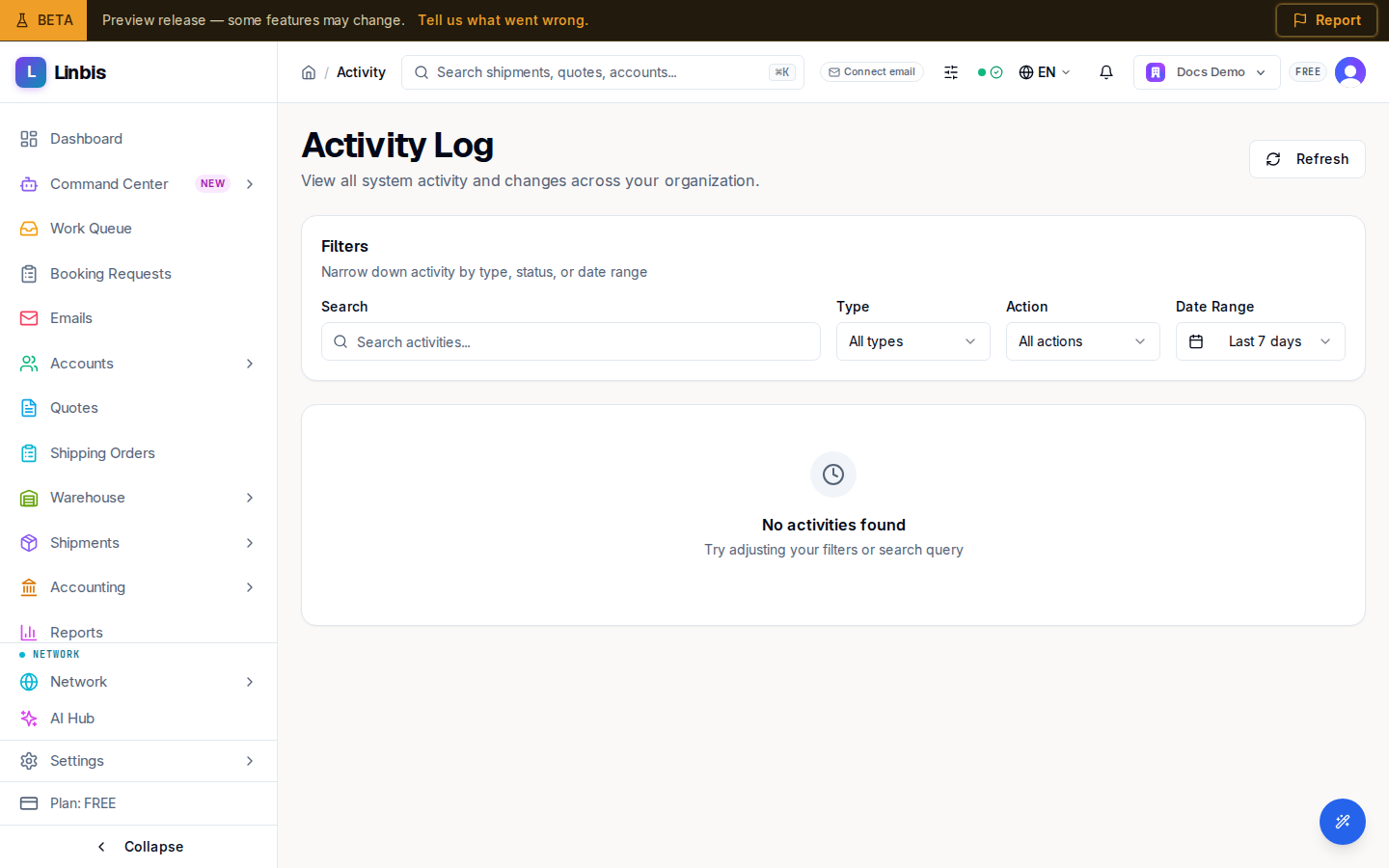Click the home breadcrumb icon
Viewport: 1389px width, 868px height.
309,72
